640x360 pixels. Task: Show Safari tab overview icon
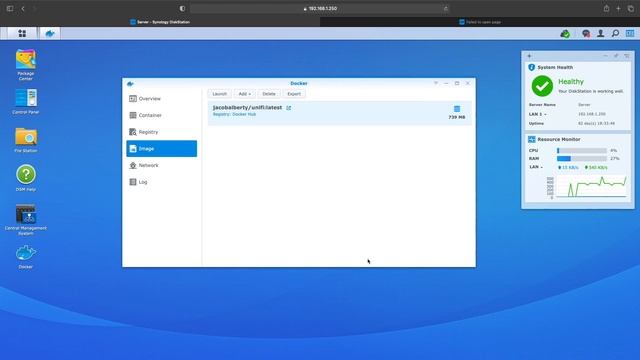[x=631, y=9]
